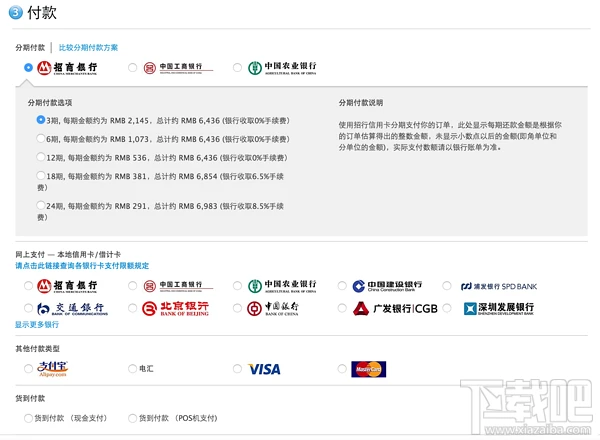Select MasterCard payment radio button
This screenshot has height=440, width=600.
(342, 369)
